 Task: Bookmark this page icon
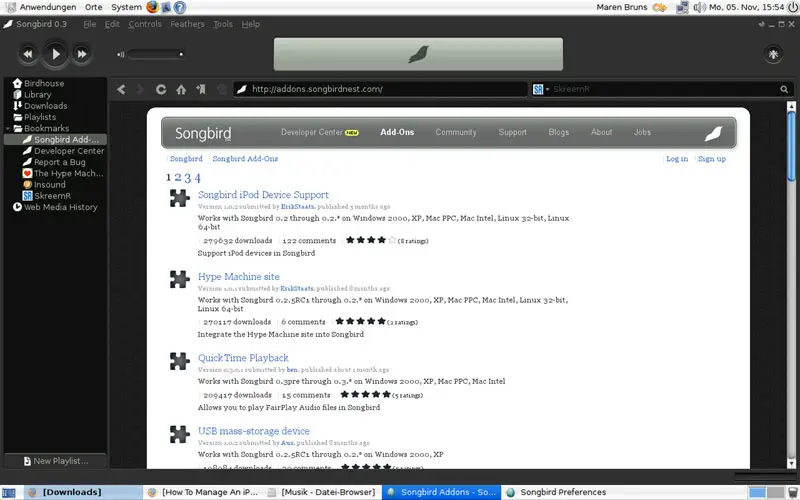(201, 89)
